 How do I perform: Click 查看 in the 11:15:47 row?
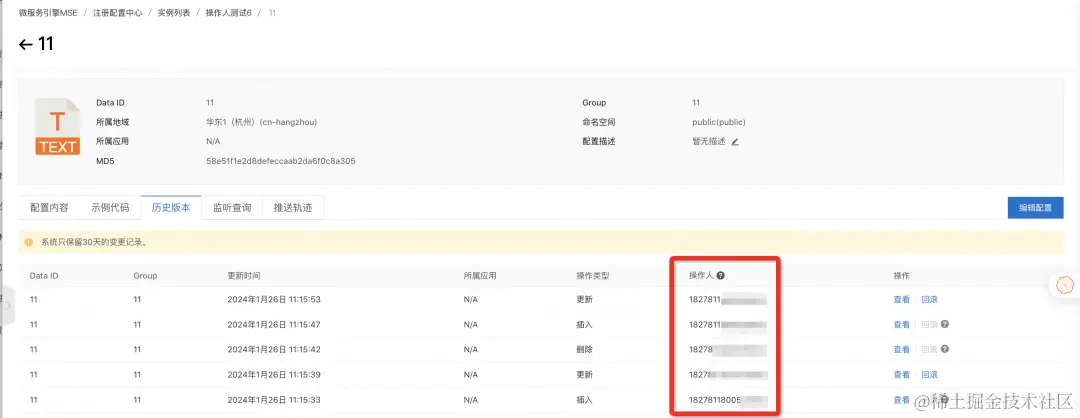[902, 324]
